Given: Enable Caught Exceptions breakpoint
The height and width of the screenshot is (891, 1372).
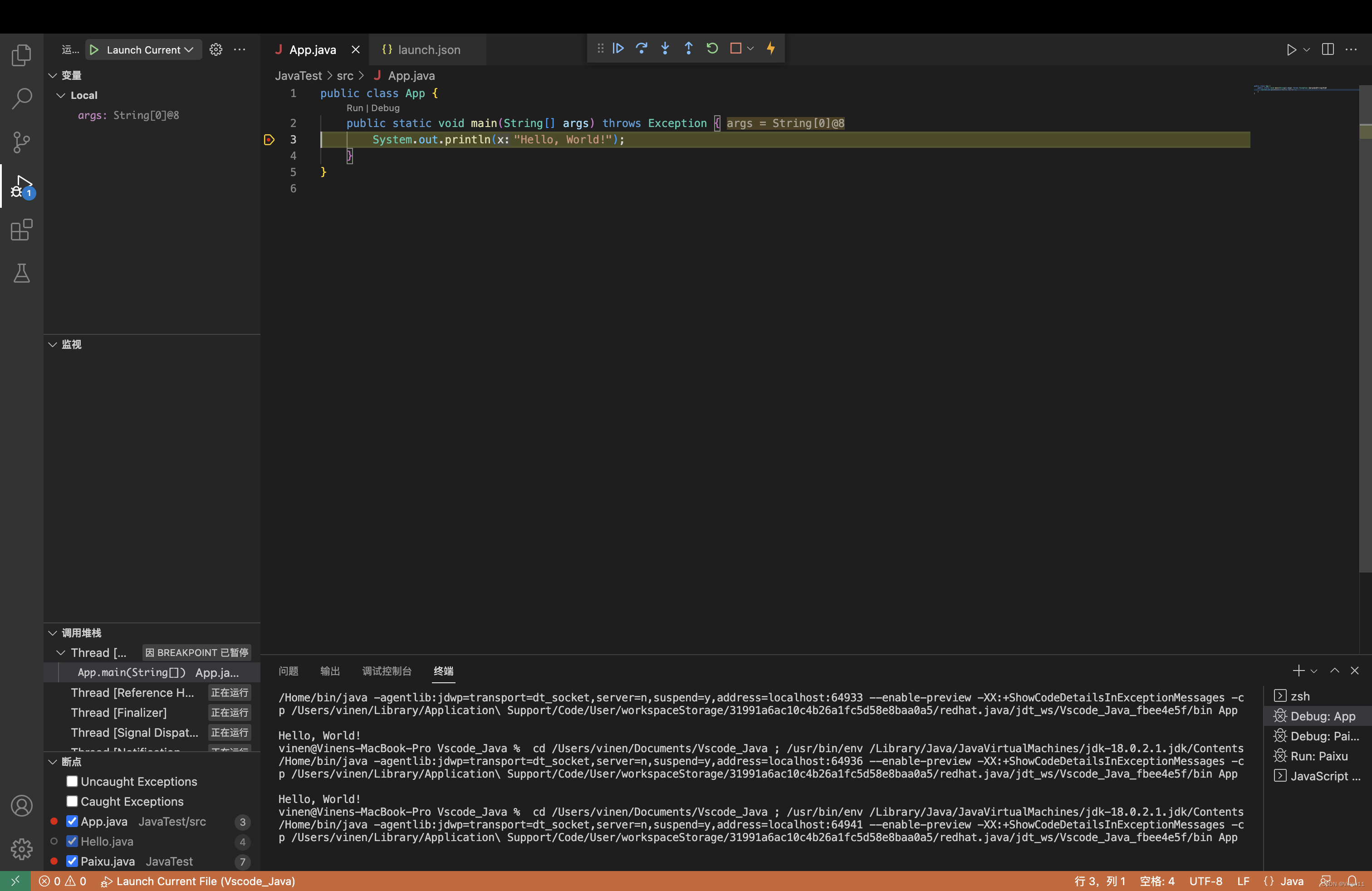Looking at the screenshot, I should (72, 801).
